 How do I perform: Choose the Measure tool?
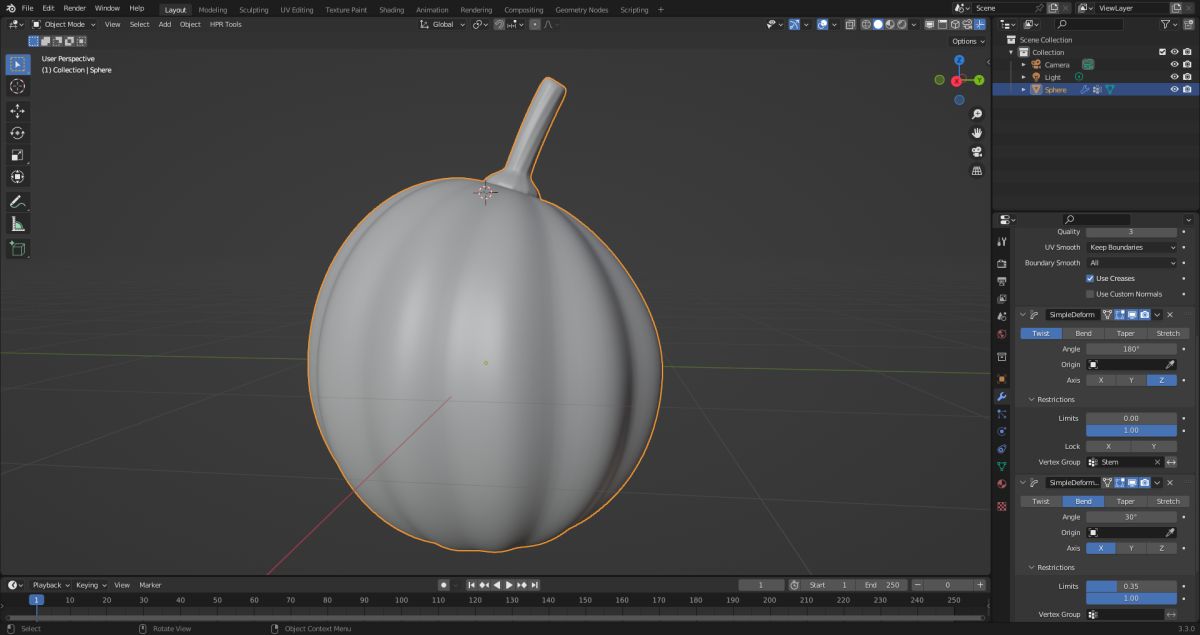[x=17, y=224]
